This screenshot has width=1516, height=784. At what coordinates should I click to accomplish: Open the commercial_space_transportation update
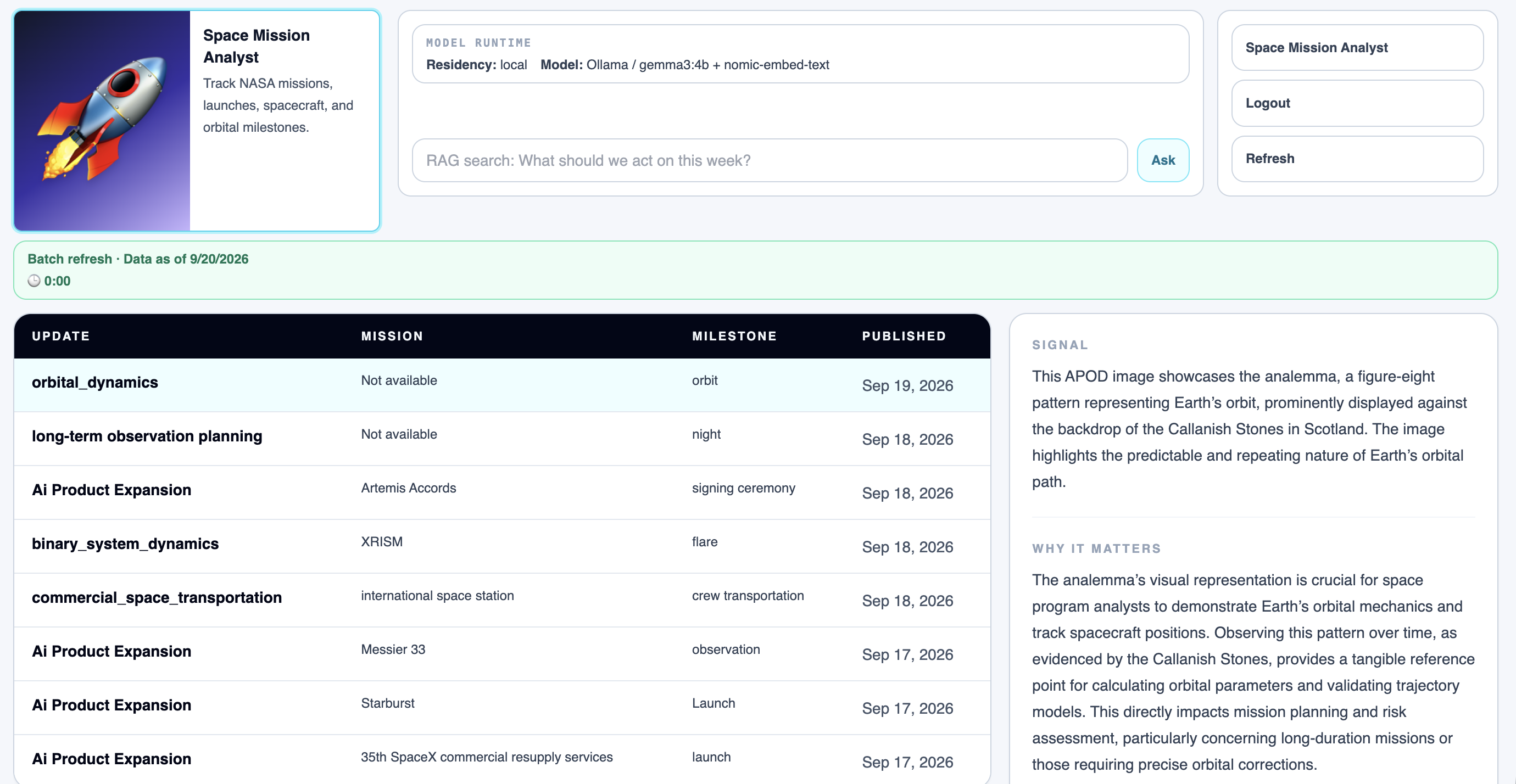[x=157, y=597]
